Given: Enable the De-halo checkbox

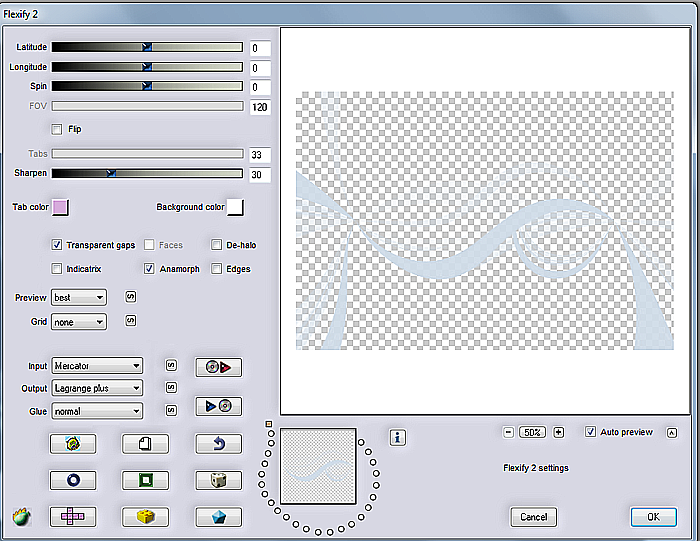Looking at the screenshot, I should pyautogui.click(x=217, y=245).
